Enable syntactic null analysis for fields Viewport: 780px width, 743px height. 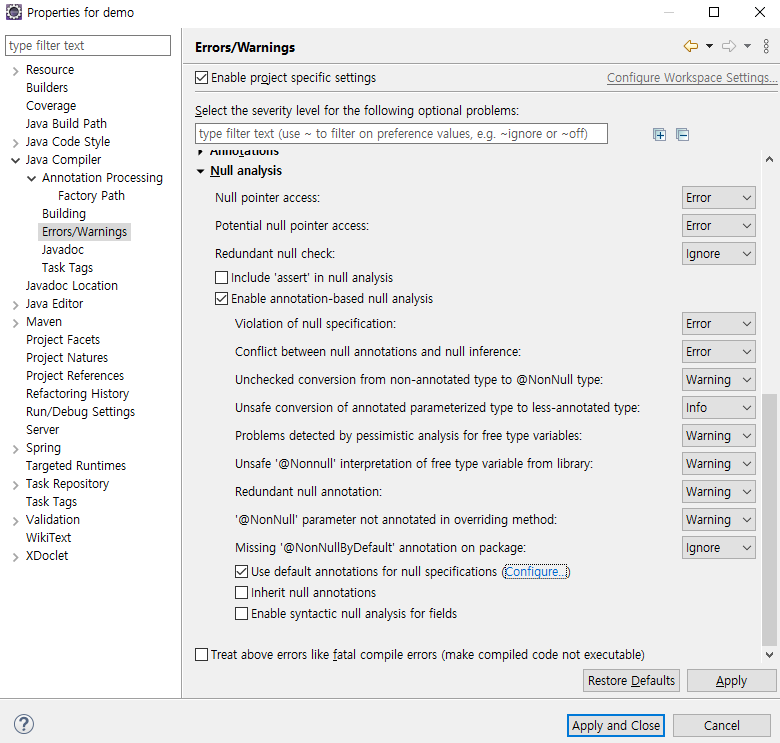click(241, 613)
